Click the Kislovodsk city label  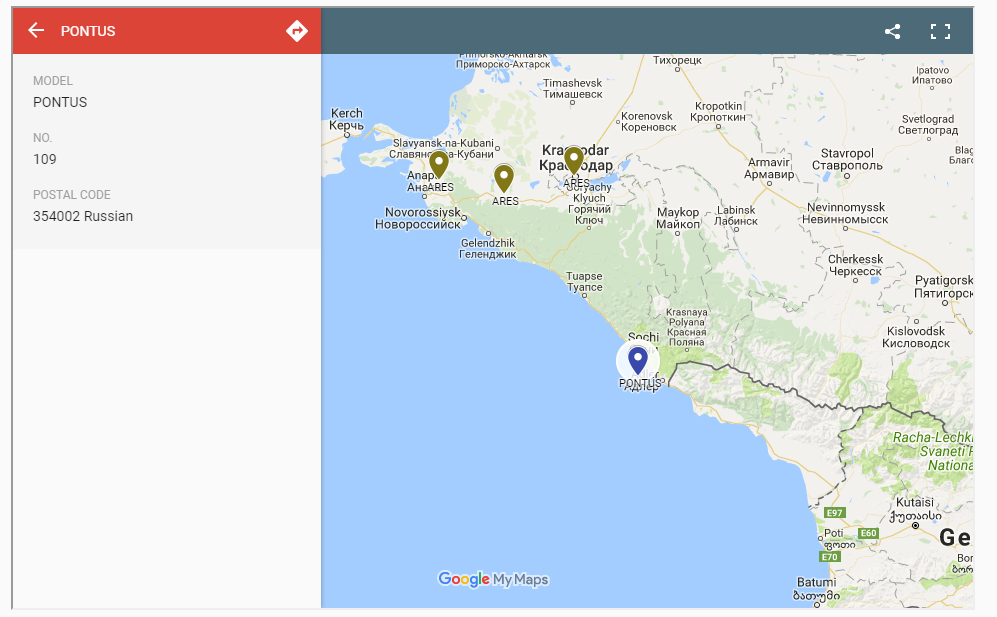[x=916, y=336]
